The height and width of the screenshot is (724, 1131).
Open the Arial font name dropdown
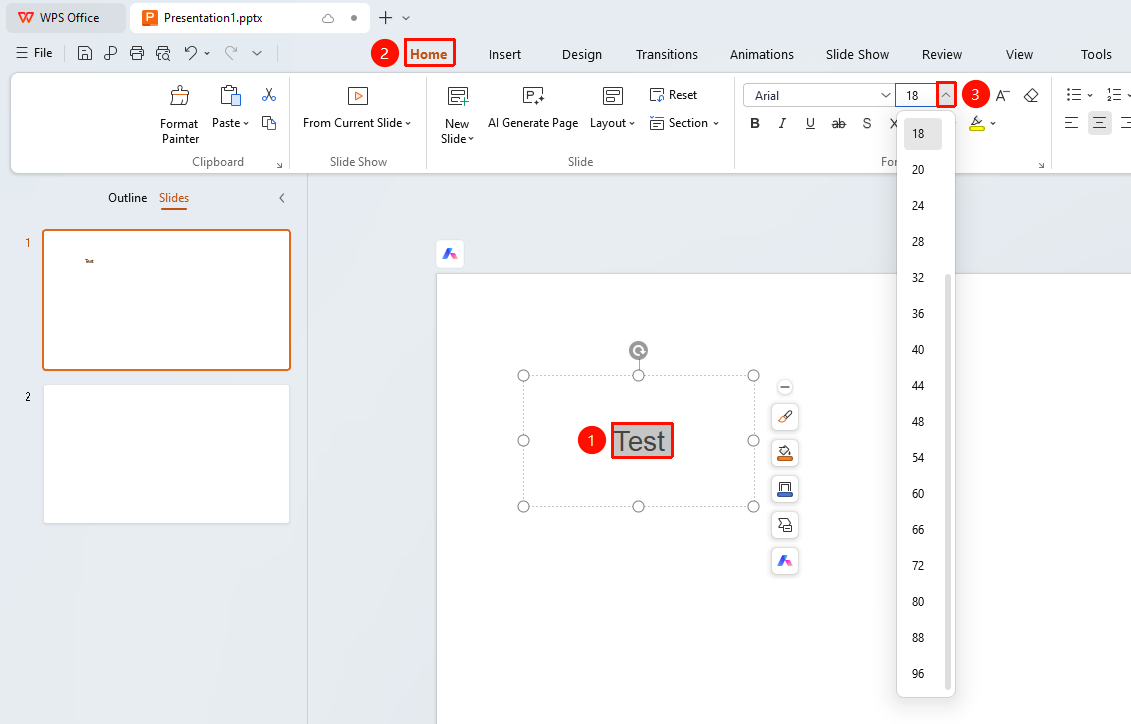pyautogui.click(x=886, y=95)
